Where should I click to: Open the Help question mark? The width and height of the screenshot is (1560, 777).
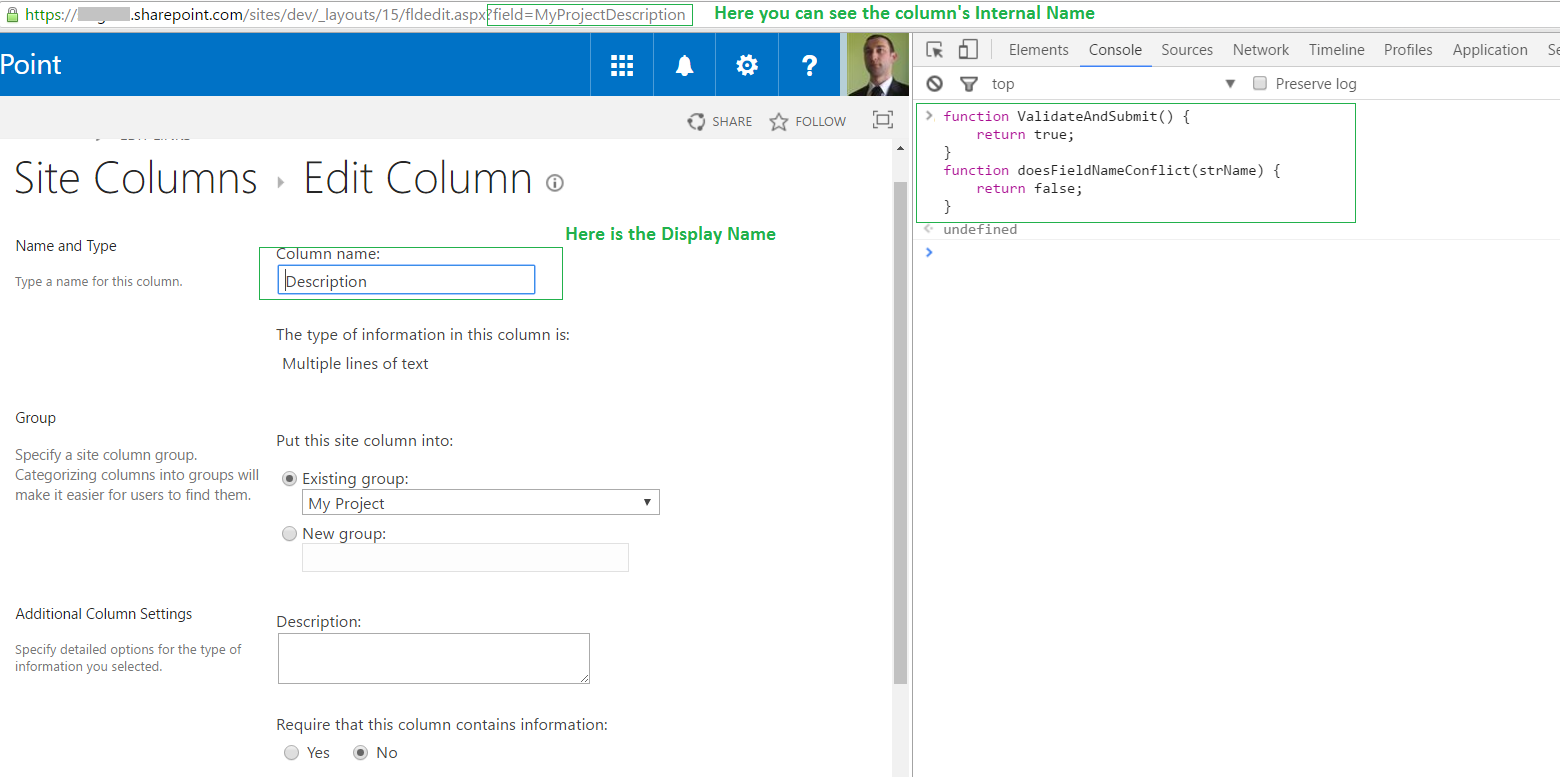[x=810, y=65]
